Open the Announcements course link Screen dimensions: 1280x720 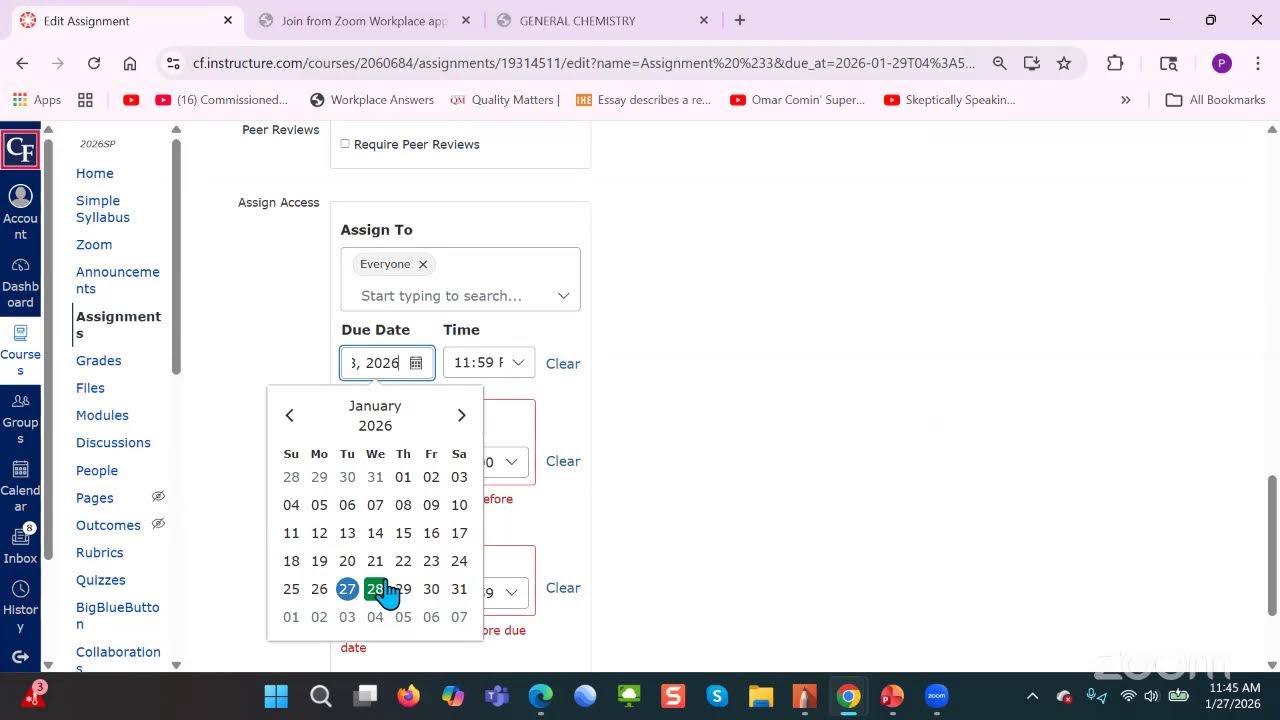(118, 280)
